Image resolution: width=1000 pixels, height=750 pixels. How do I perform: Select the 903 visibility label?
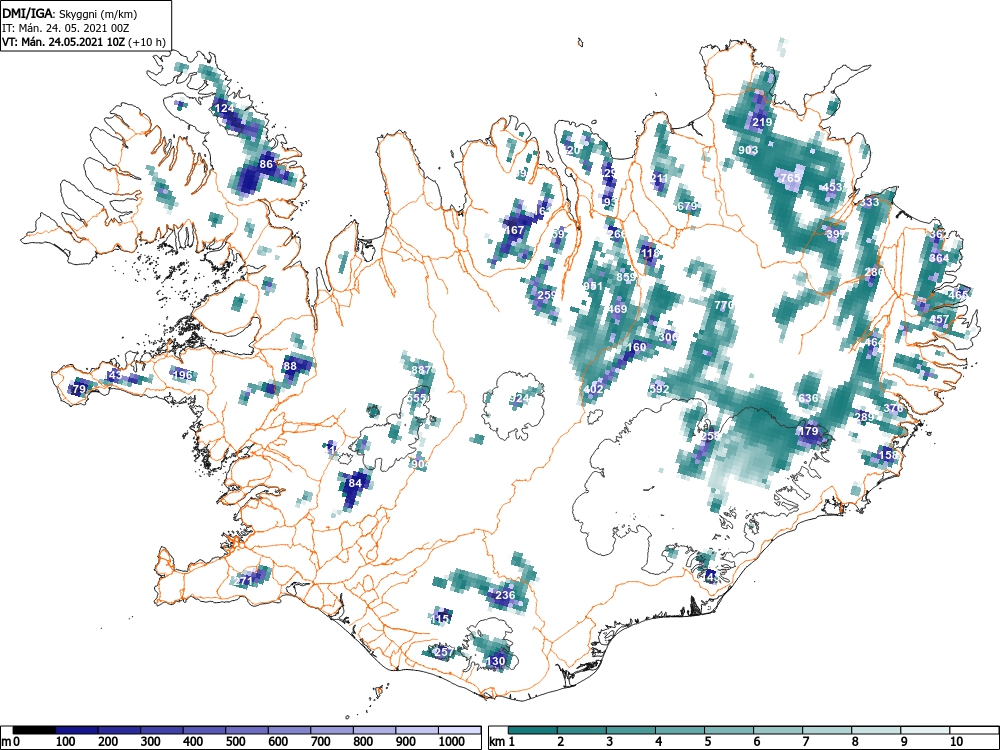(x=748, y=151)
